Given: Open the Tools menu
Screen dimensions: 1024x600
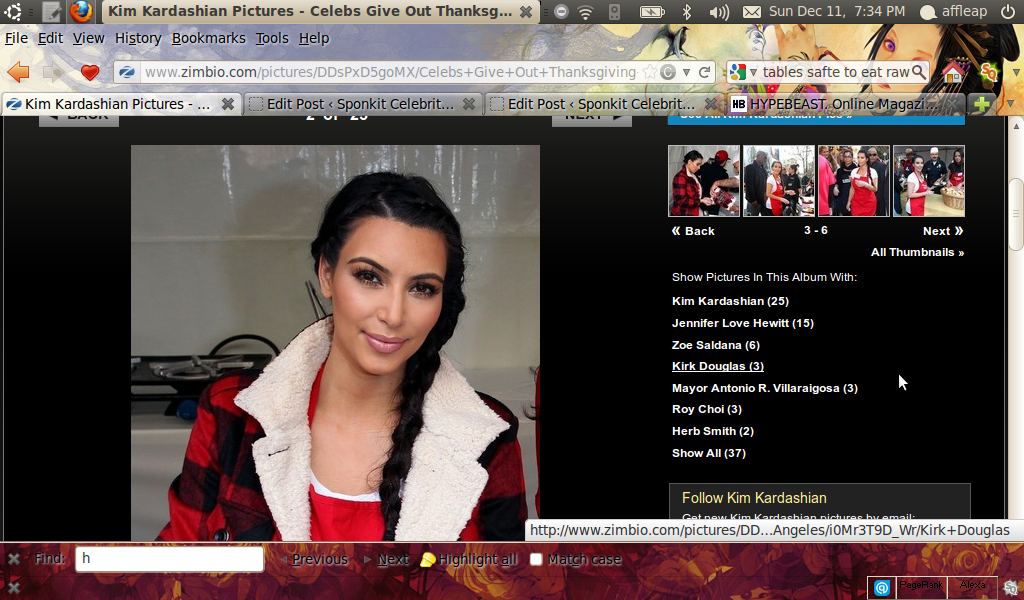Looking at the screenshot, I should (x=272, y=39).
